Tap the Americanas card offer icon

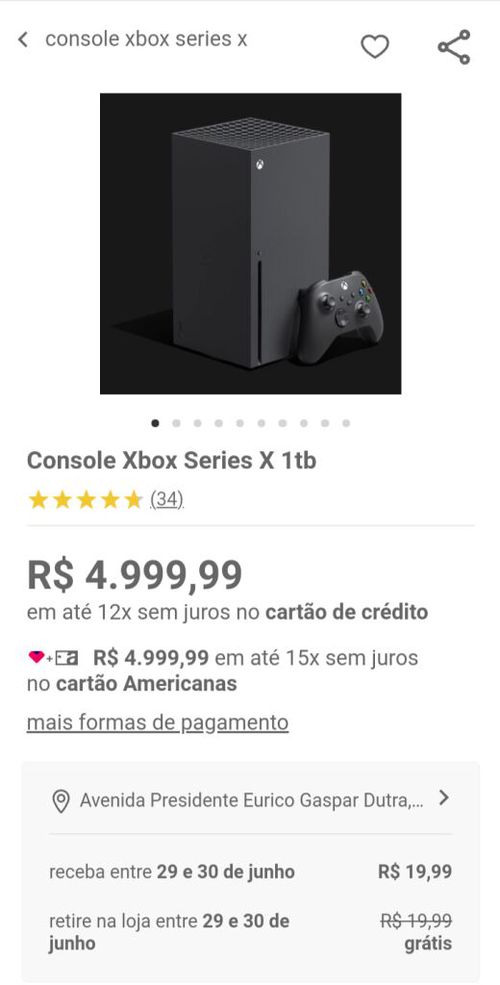coord(53,658)
